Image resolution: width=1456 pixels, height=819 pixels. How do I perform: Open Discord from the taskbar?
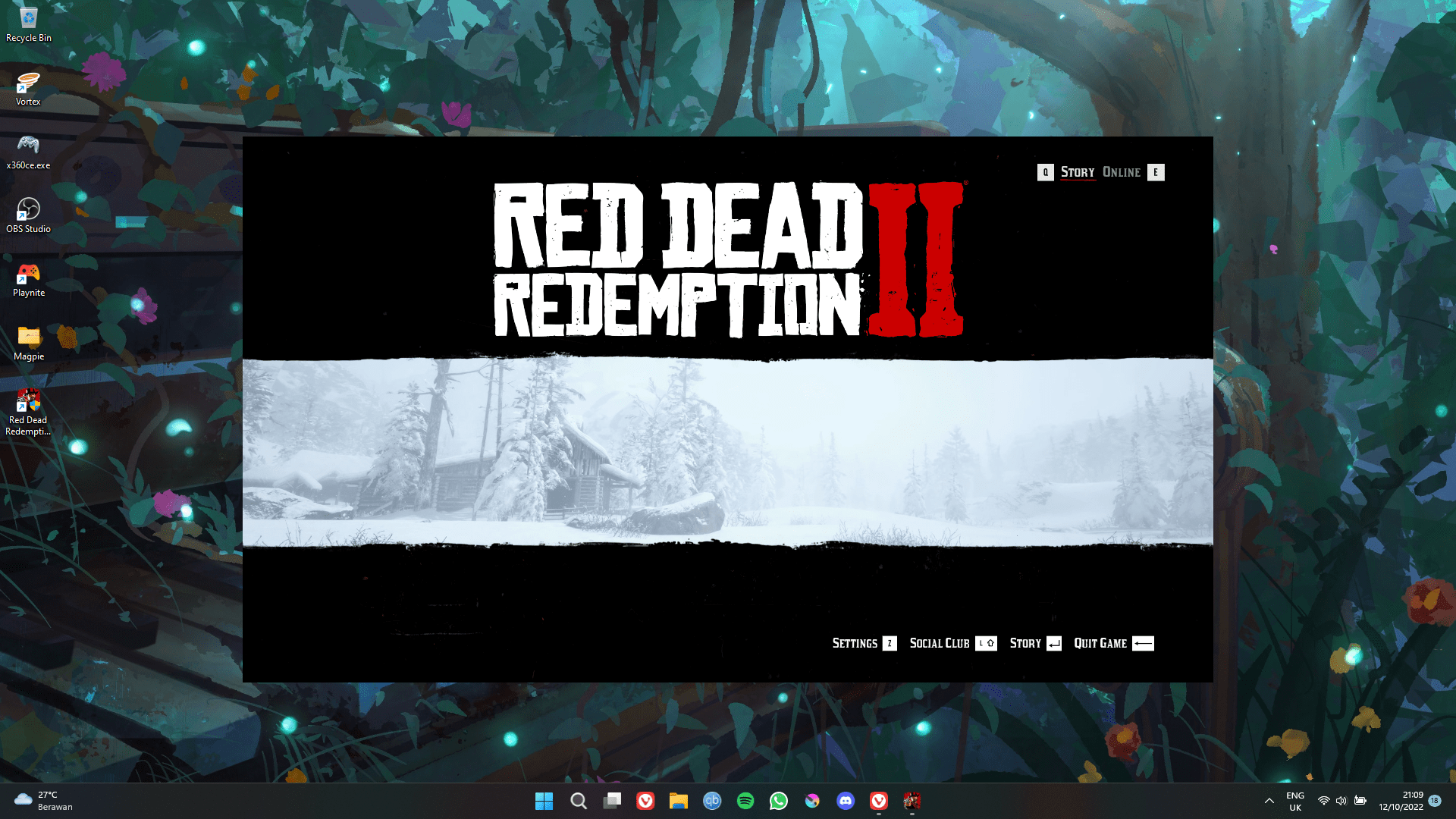pyautogui.click(x=846, y=801)
